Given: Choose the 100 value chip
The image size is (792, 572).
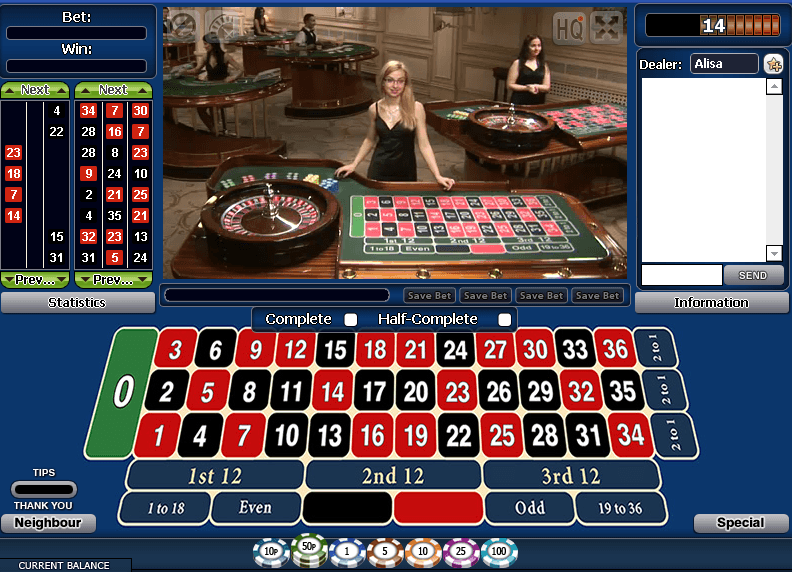Looking at the screenshot, I should coord(499,551).
